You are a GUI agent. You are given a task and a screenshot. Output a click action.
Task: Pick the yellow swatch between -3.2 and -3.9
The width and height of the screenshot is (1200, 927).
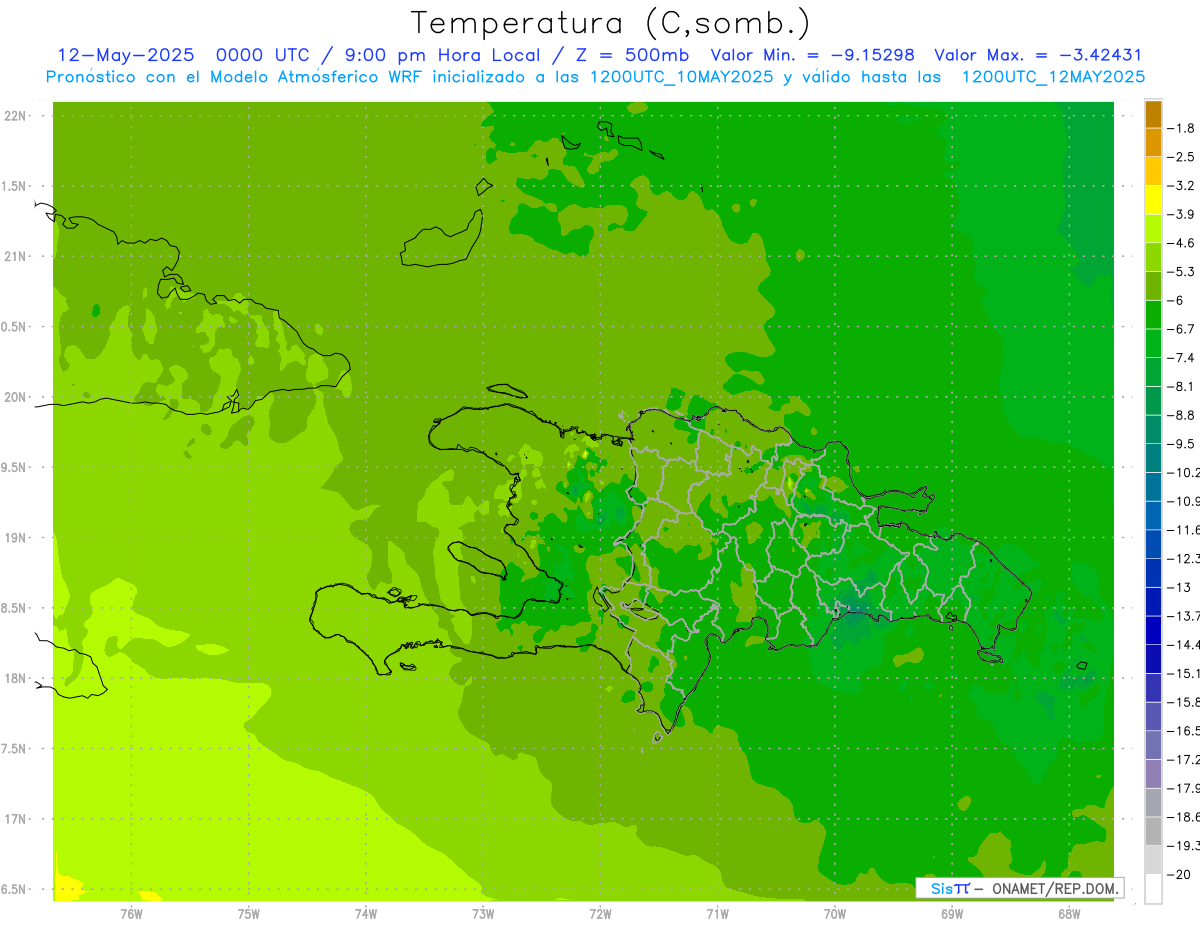1153,200
